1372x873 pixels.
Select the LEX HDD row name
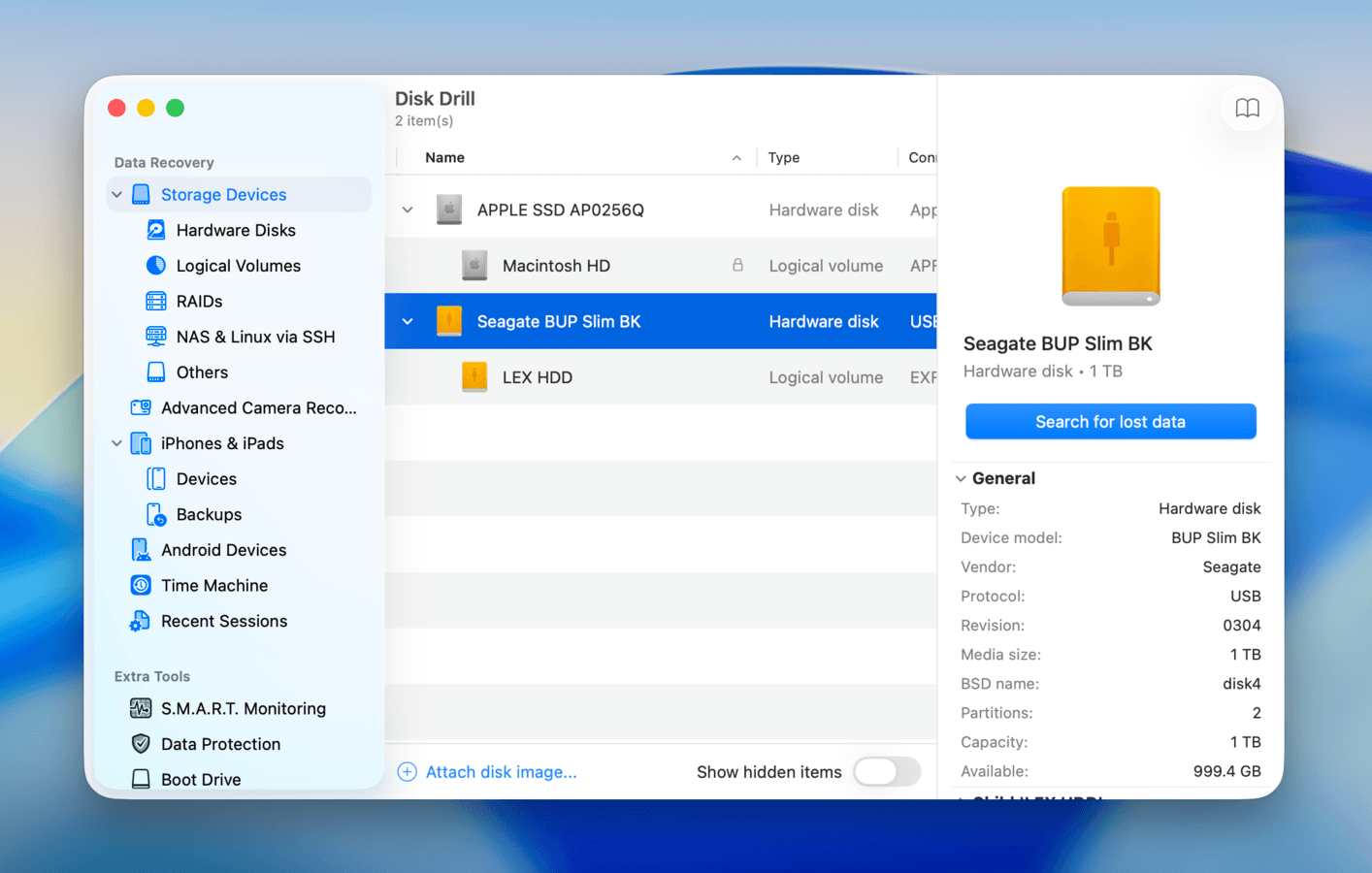[x=538, y=377]
